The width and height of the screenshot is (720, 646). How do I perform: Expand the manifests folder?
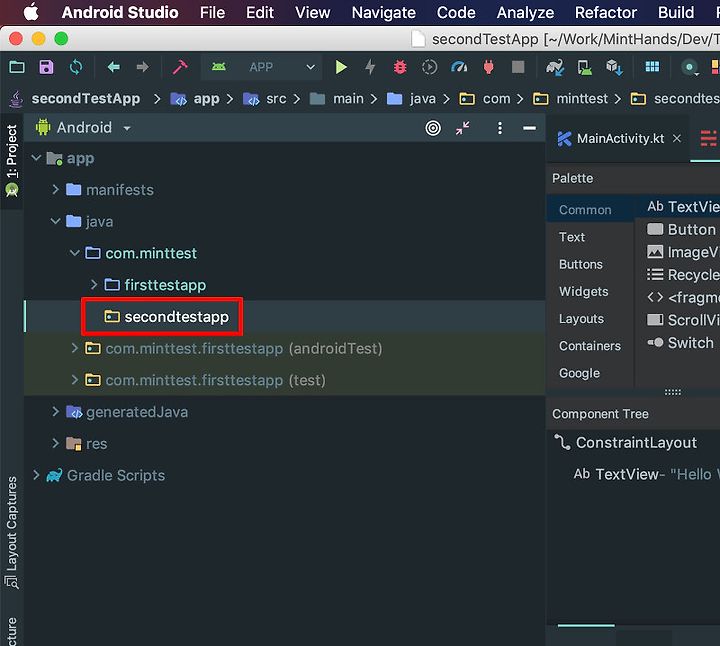tap(56, 189)
